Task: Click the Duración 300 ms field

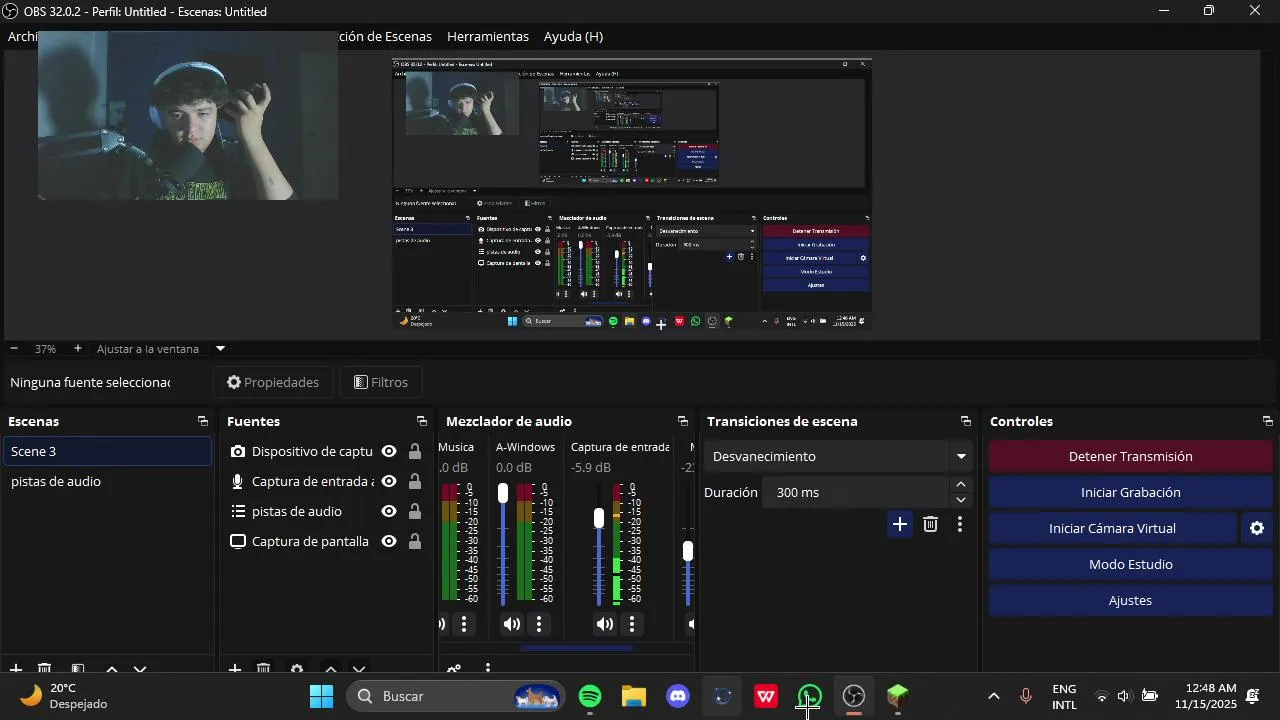Action: (x=855, y=492)
